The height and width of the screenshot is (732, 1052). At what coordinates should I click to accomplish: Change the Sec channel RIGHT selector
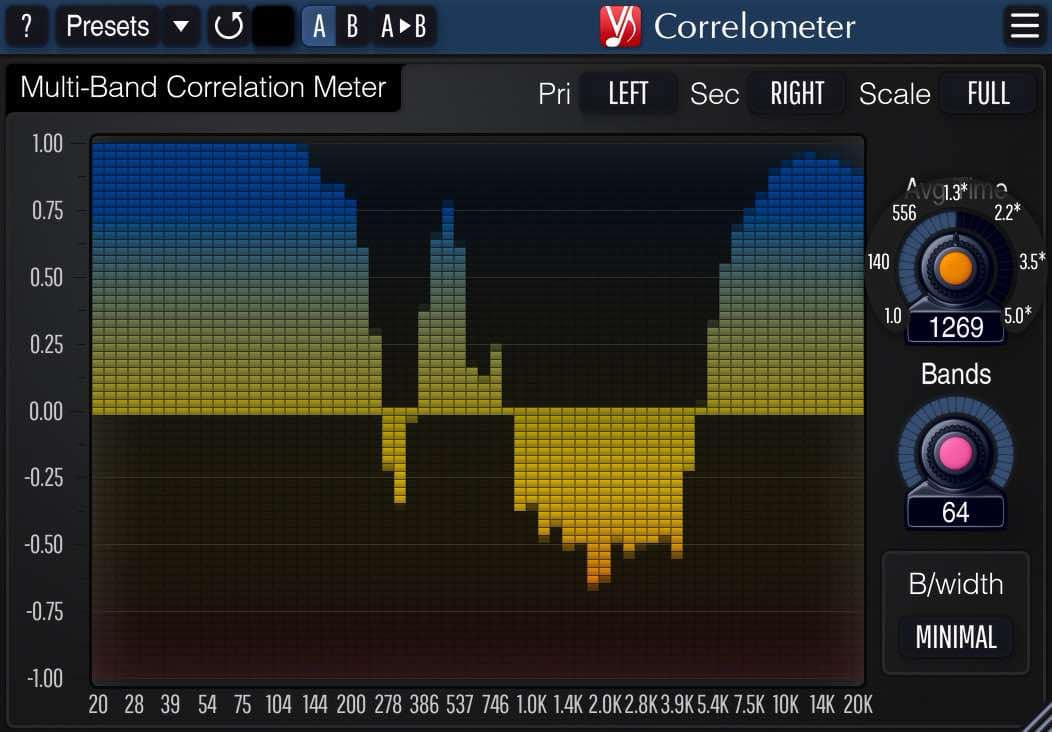point(797,94)
